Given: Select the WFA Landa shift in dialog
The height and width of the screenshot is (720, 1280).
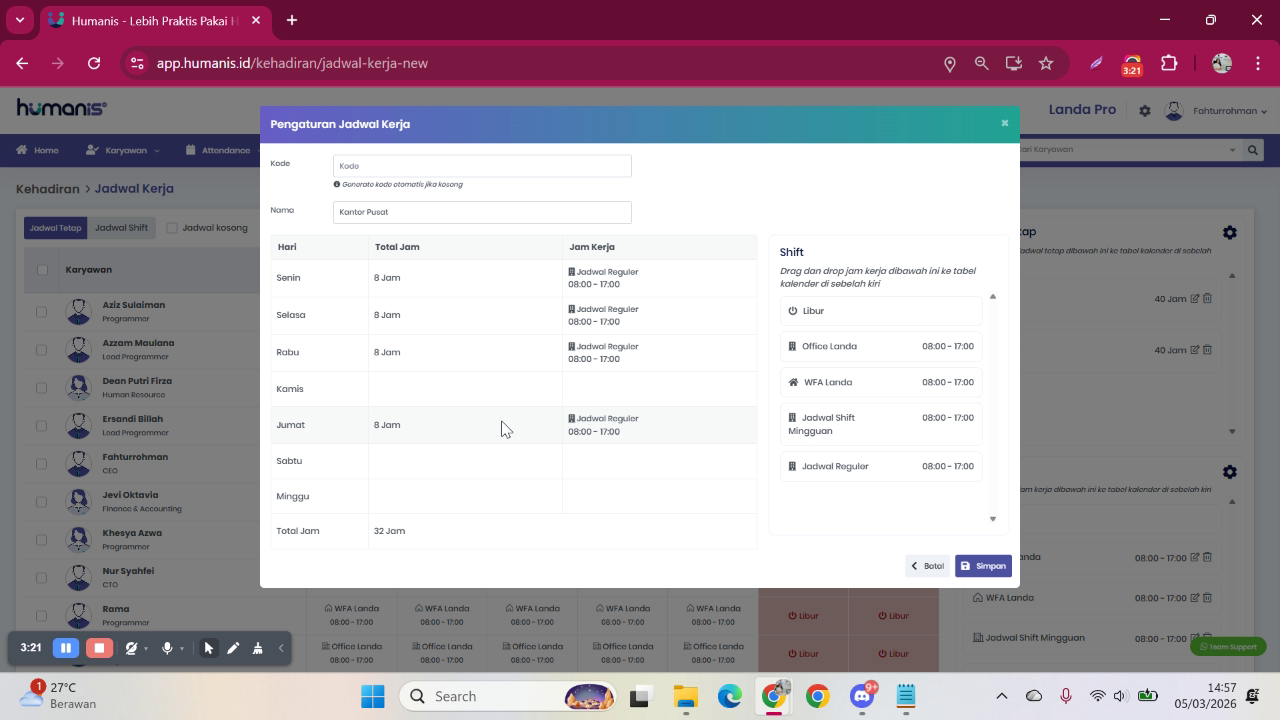Looking at the screenshot, I should click(x=881, y=382).
